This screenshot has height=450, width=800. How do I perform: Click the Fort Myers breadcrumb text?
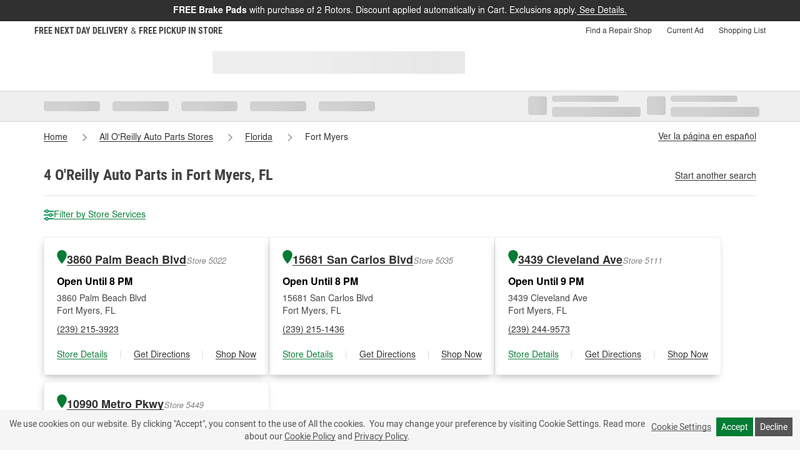[327, 137]
